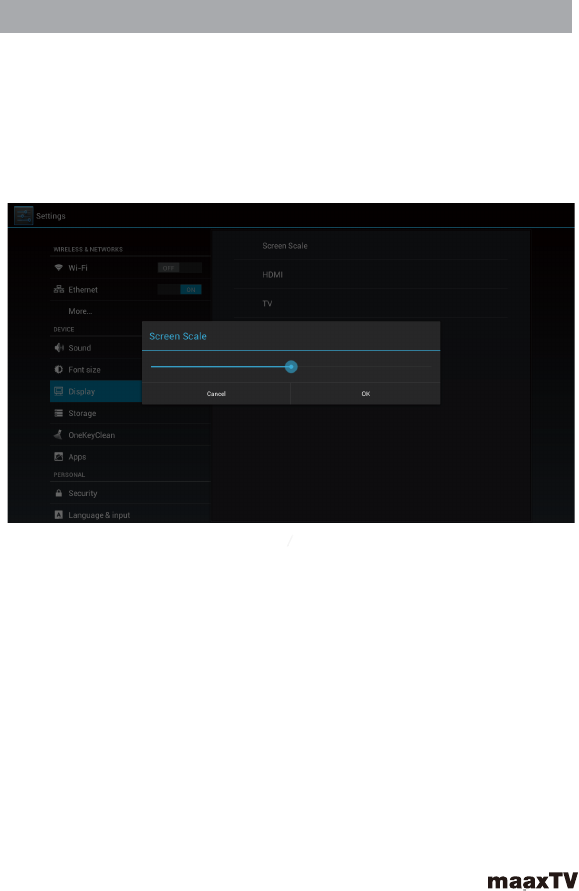This screenshot has width=579, height=891.
Task: Open the OneKeyClean entry
Action: coord(130,435)
